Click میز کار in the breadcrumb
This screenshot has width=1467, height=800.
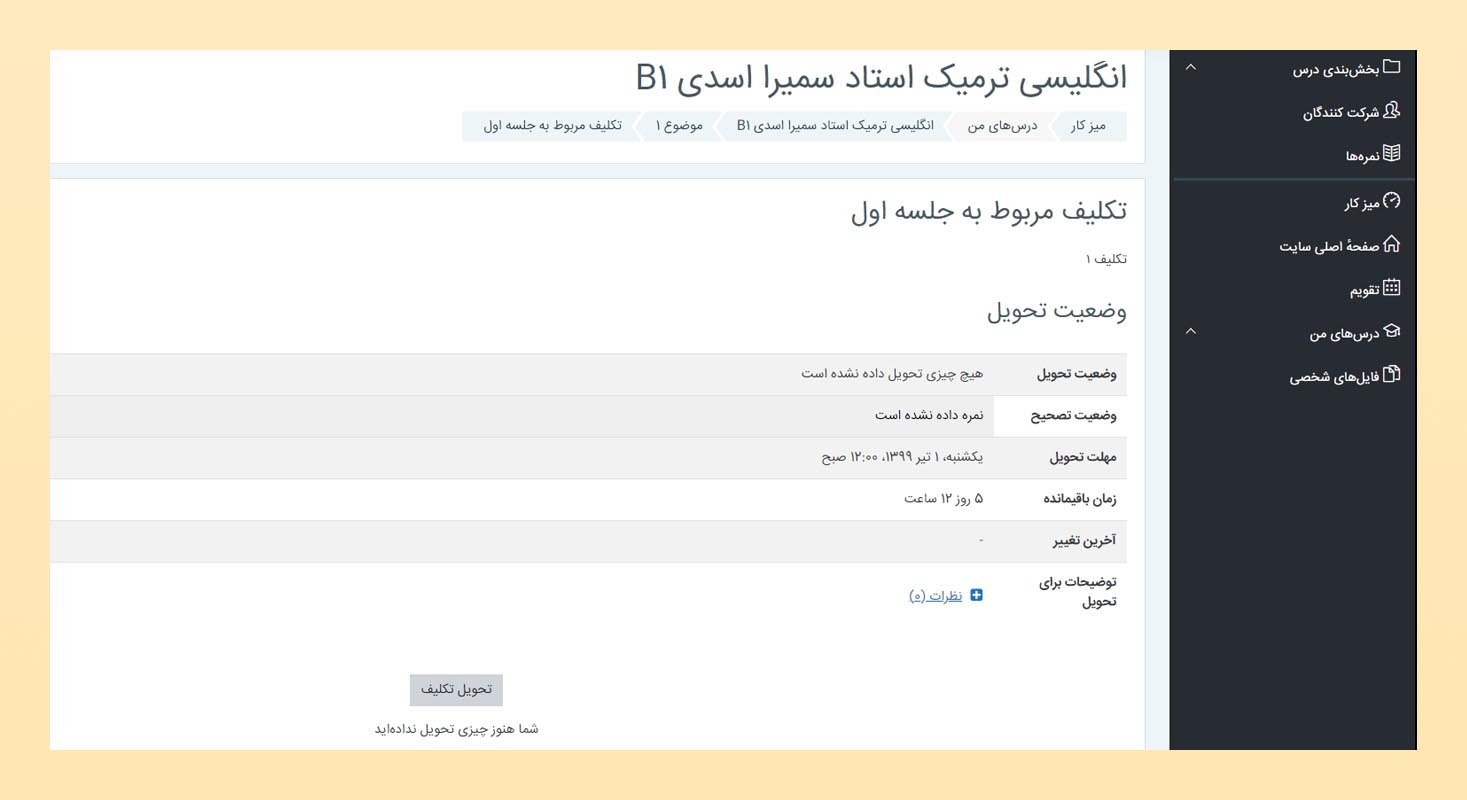pos(1088,126)
